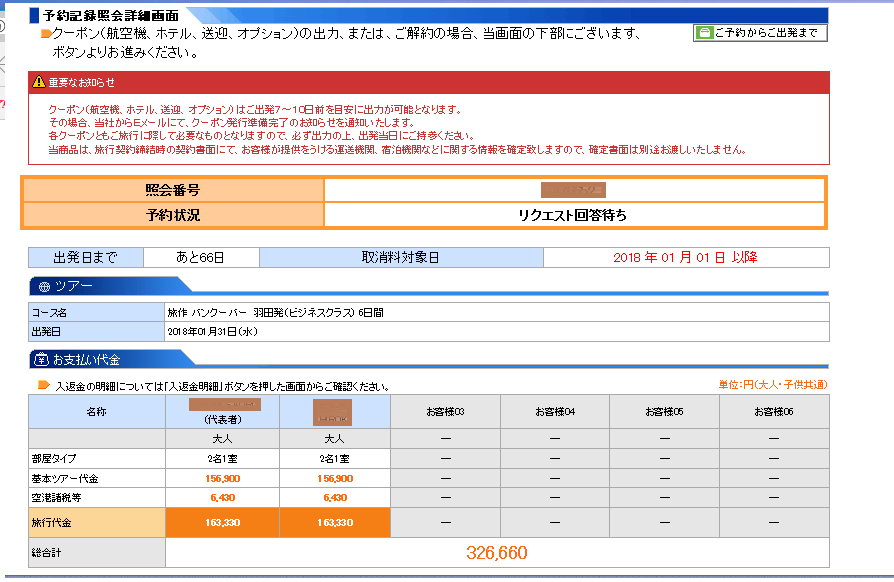Viewport: 894px width, 582px height.
Task: Click the notice line starting 当商品は、旅行契約締結時
Action: 397,149
